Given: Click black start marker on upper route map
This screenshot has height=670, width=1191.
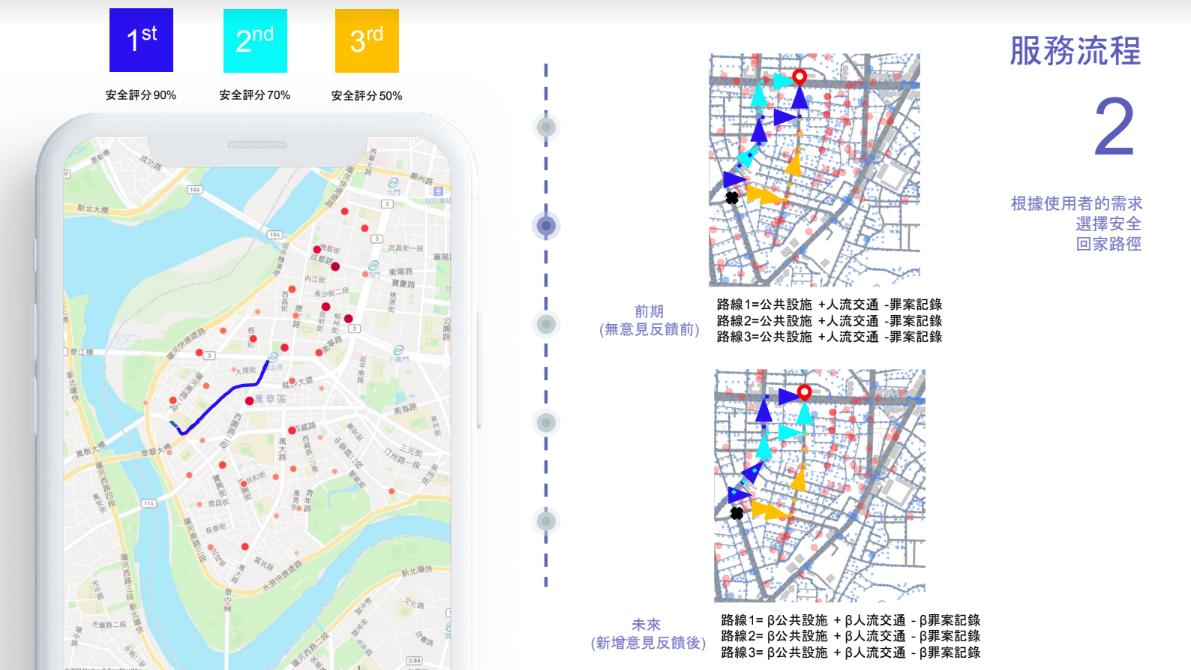Looking at the screenshot, I should coord(731,198).
